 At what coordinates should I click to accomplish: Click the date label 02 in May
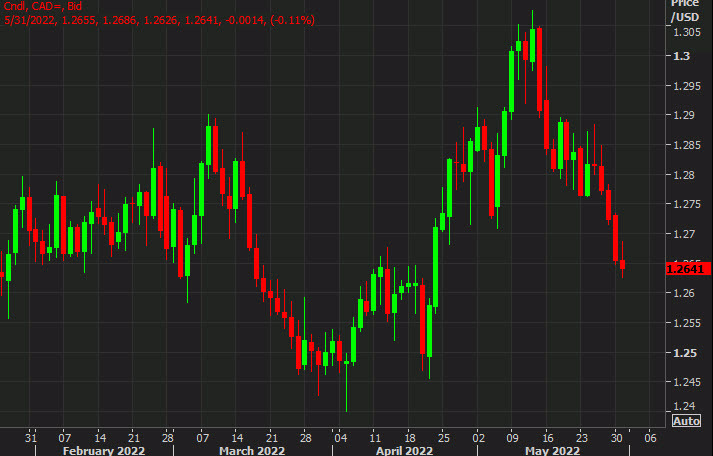tap(478, 438)
